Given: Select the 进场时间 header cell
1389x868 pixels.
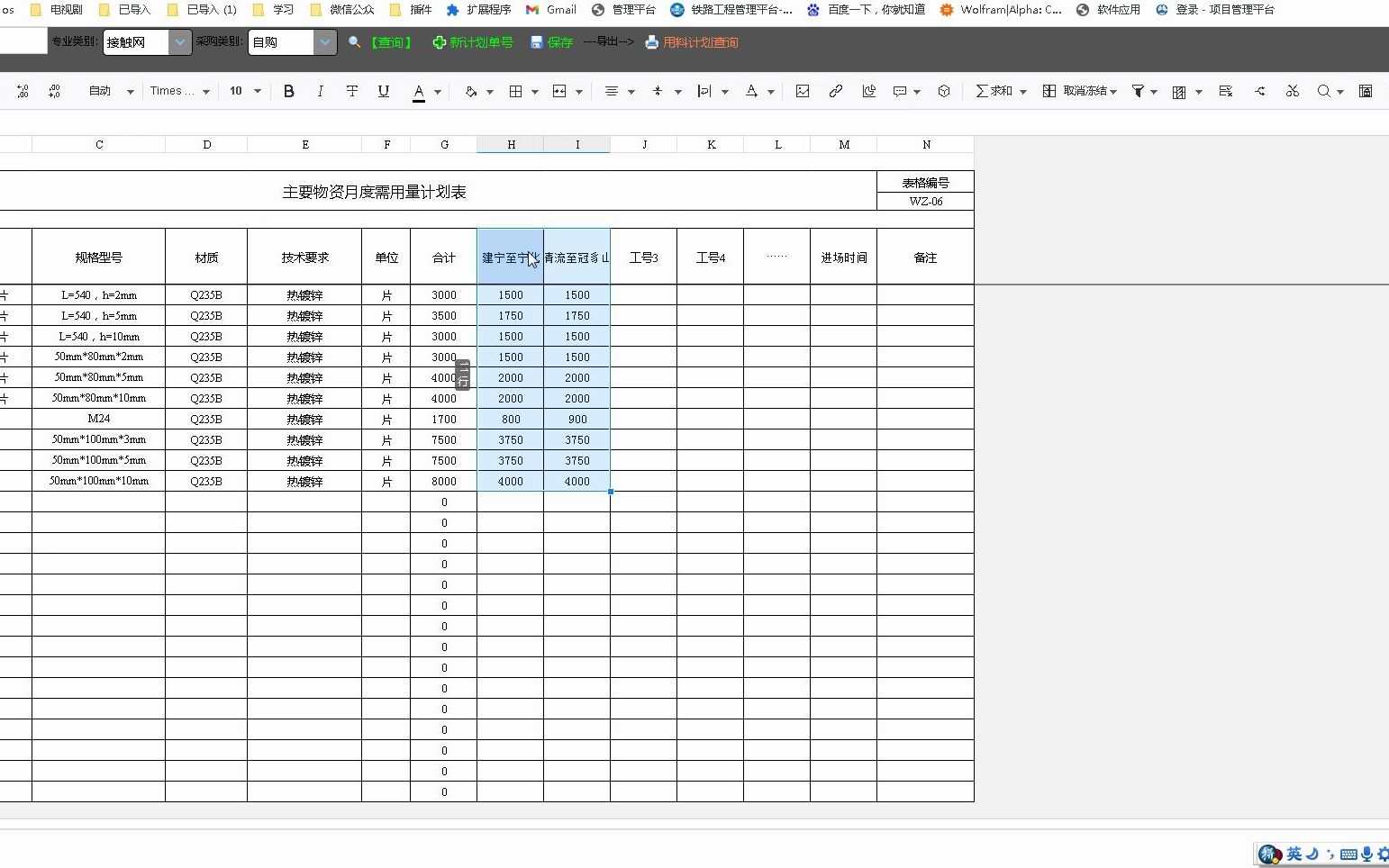Looking at the screenshot, I should point(844,258).
